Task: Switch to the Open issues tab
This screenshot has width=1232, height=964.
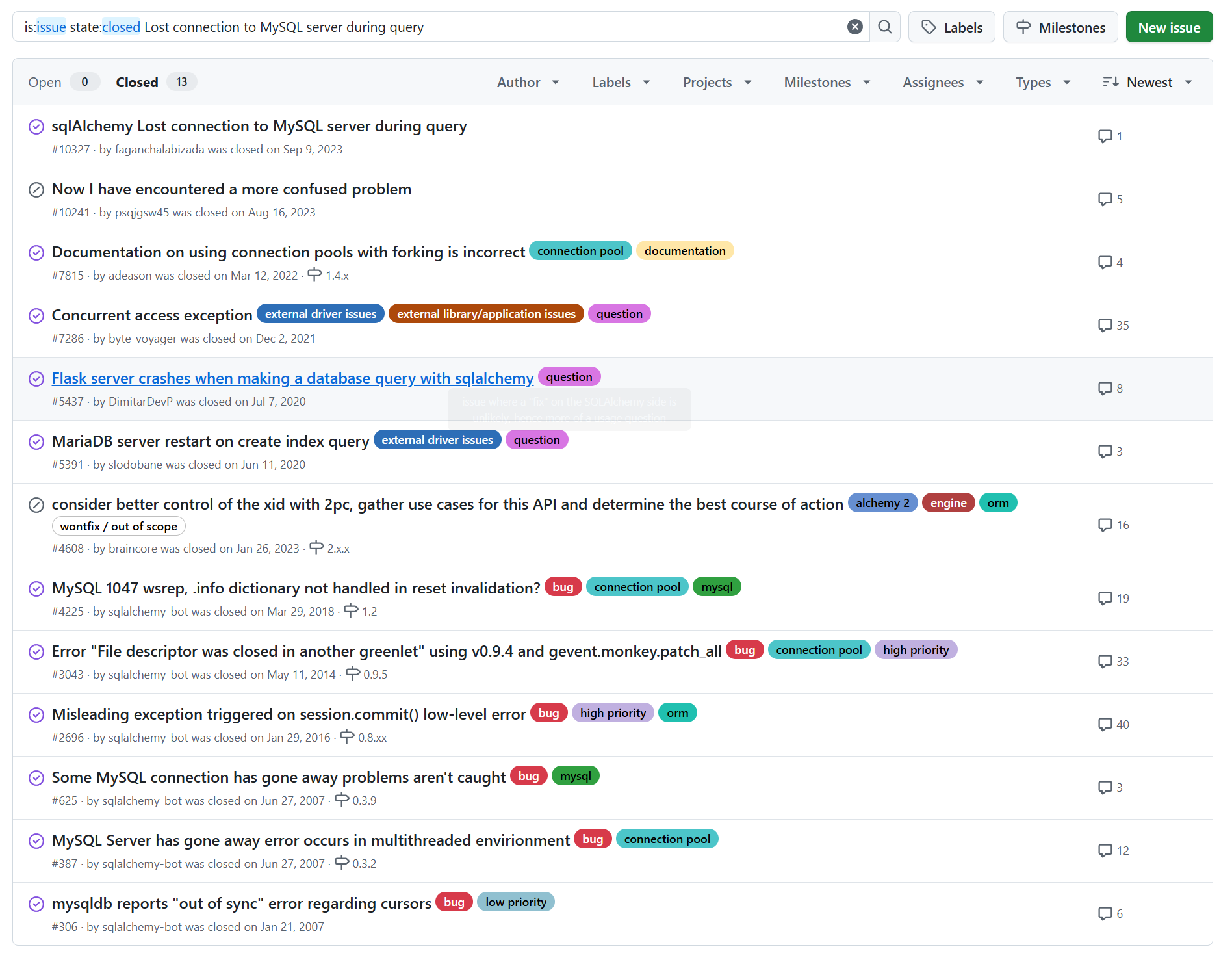Action: 45,82
